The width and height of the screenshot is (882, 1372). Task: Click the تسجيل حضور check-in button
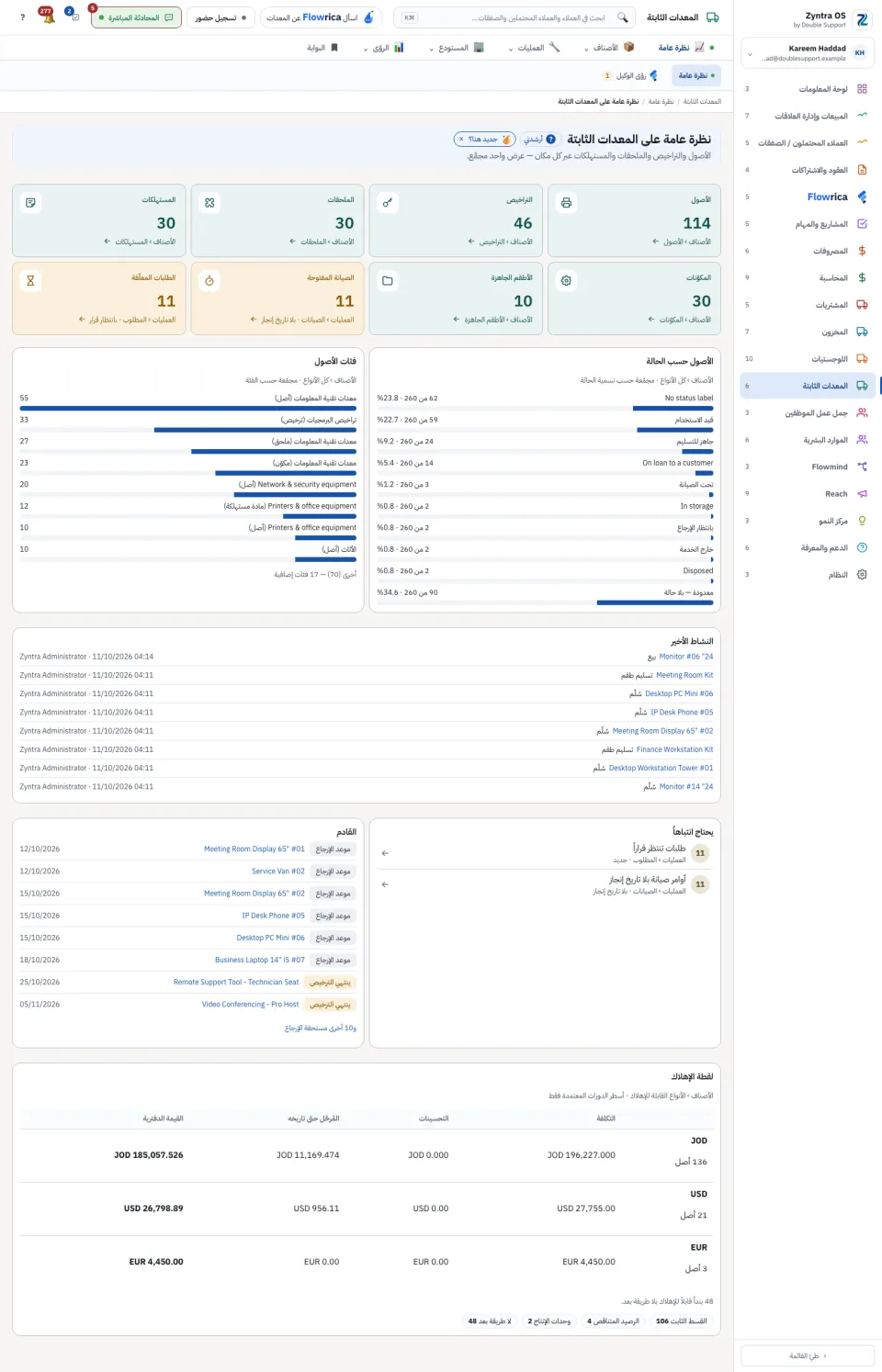[221, 17]
